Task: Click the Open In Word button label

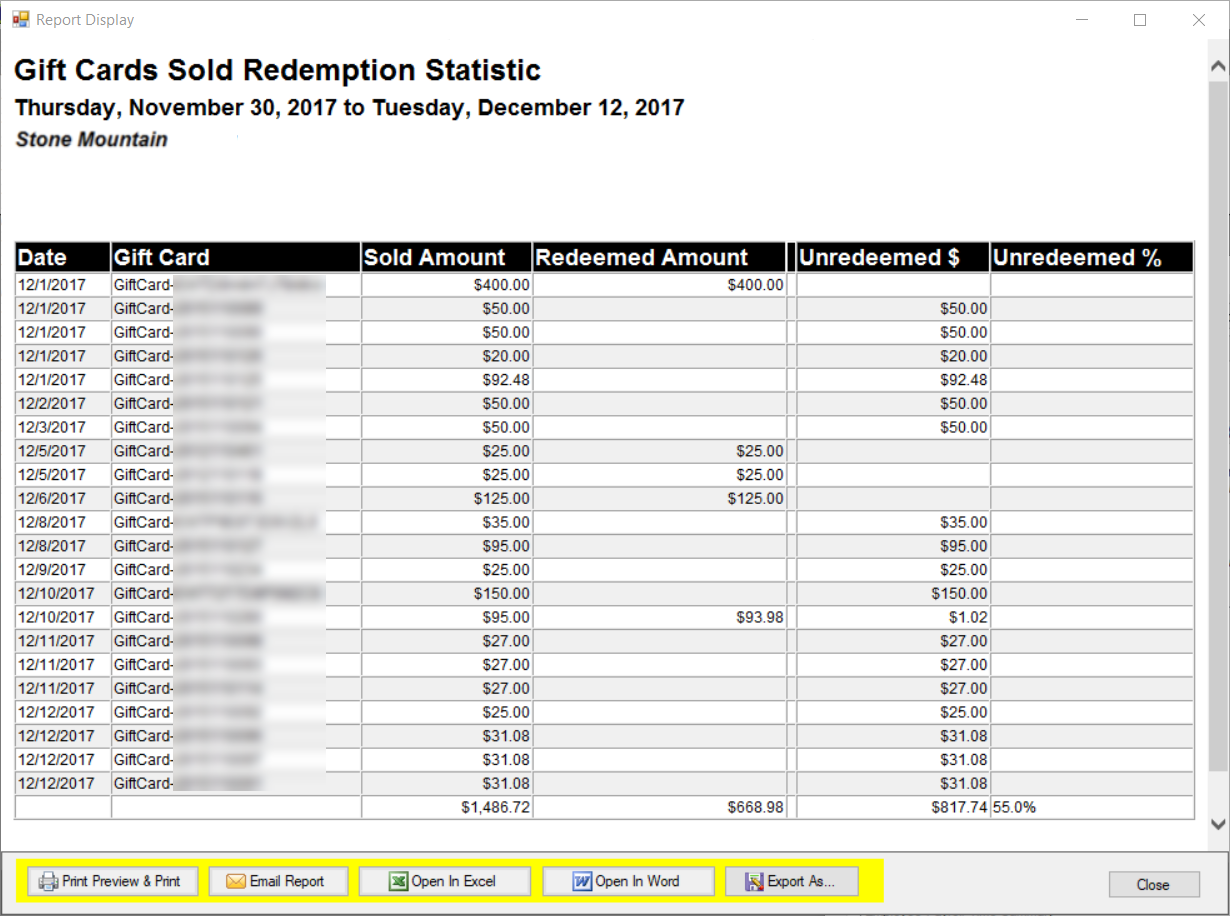Action: 637,881
